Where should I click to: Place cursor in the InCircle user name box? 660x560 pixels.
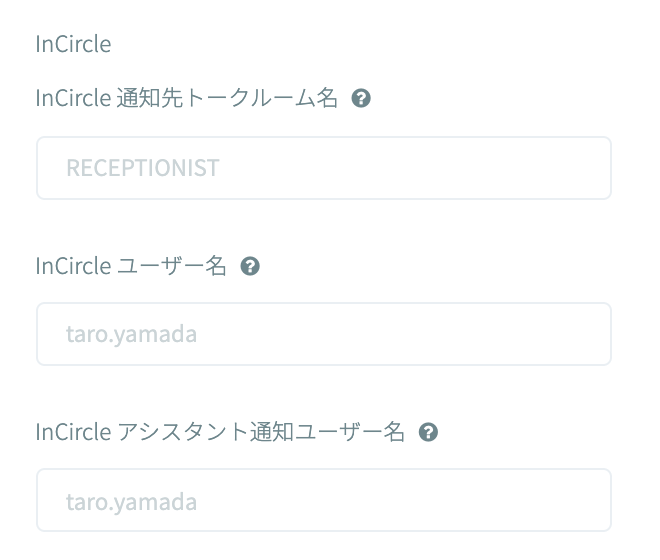point(323,334)
